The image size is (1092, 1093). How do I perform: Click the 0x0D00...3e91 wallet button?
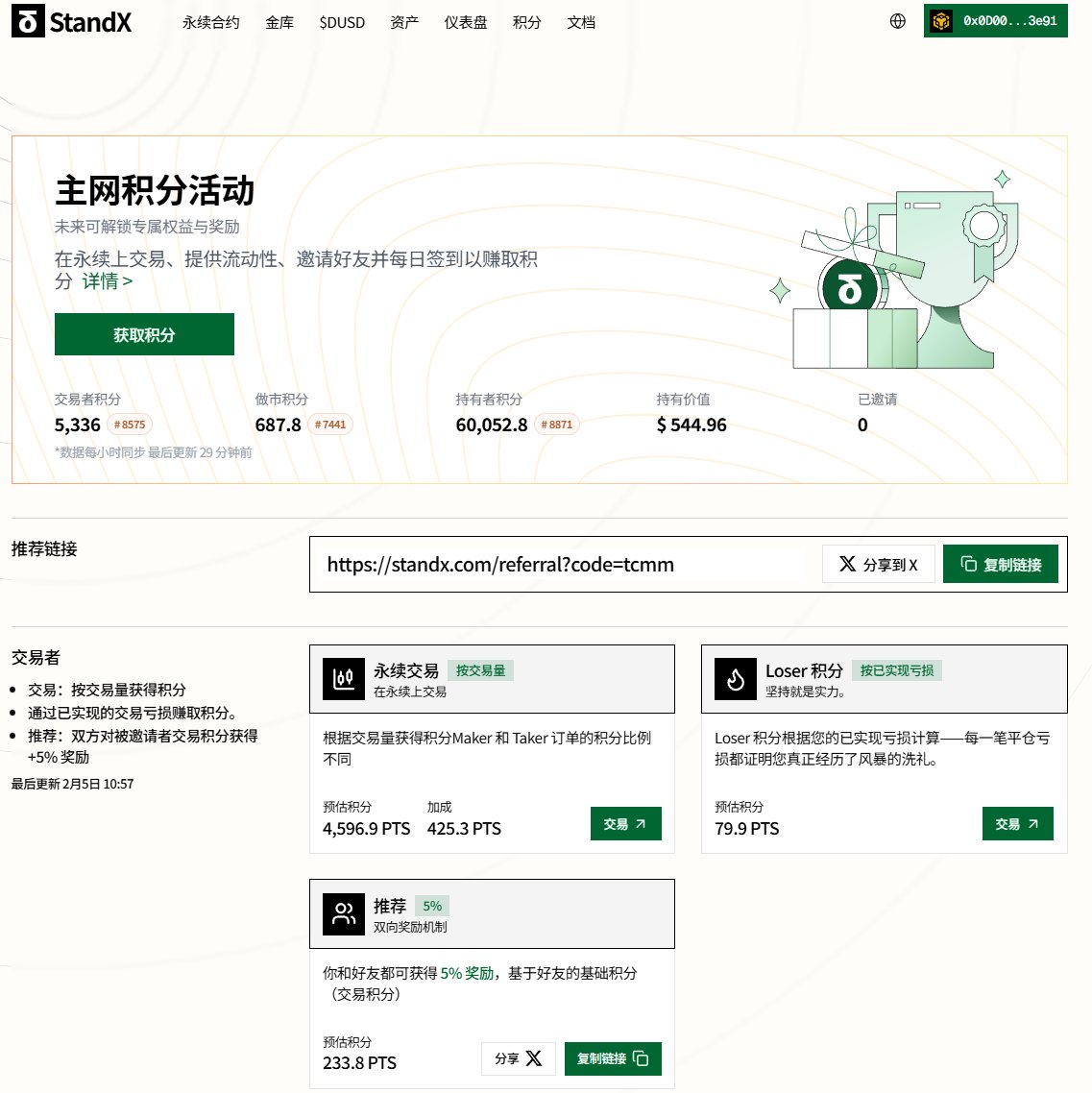pyautogui.click(x=995, y=21)
